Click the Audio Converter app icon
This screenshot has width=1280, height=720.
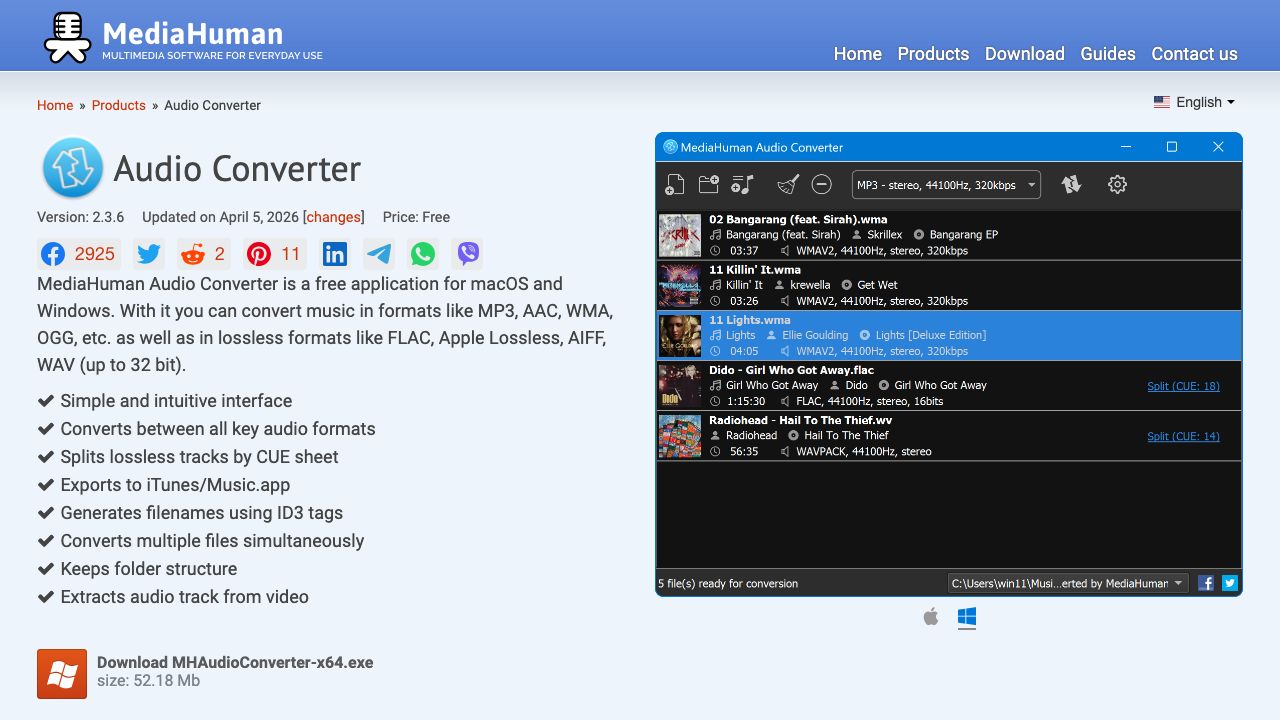point(73,168)
